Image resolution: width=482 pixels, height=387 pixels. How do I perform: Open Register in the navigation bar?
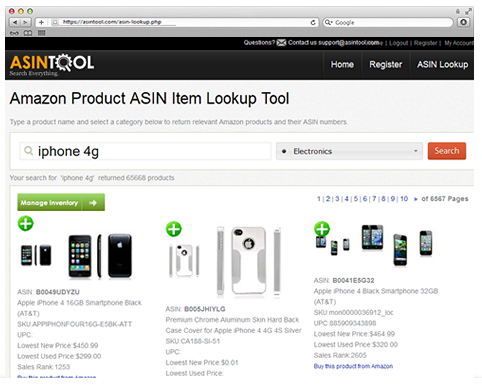(x=386, y=64)
